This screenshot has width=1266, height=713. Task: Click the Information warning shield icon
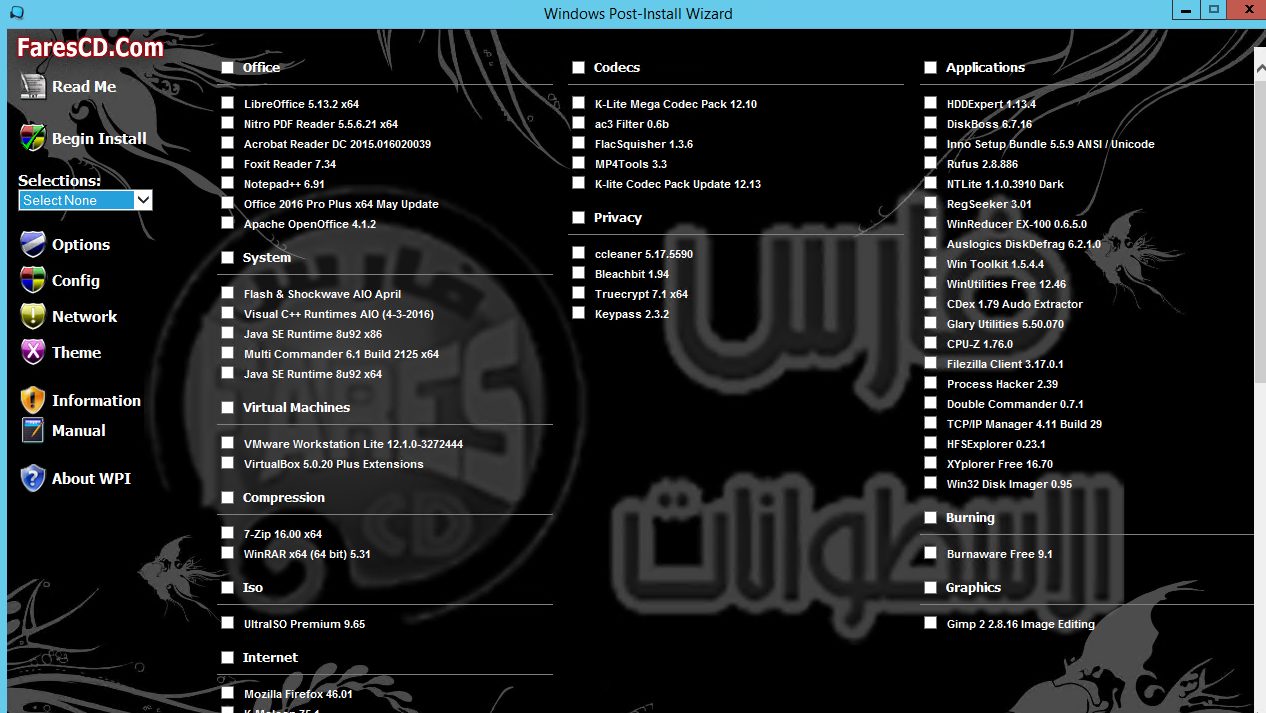[x=33, y=400]
